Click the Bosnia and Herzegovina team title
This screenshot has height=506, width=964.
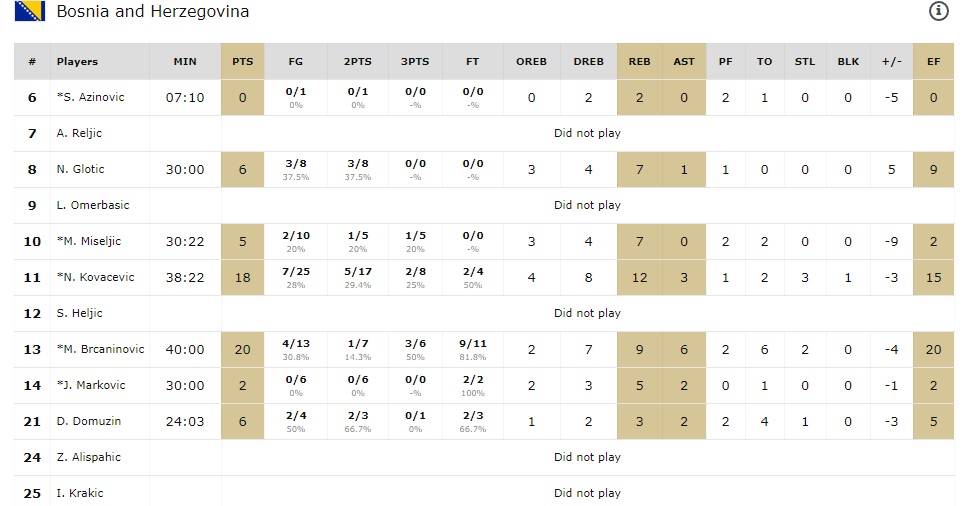[x=153, y=12]
